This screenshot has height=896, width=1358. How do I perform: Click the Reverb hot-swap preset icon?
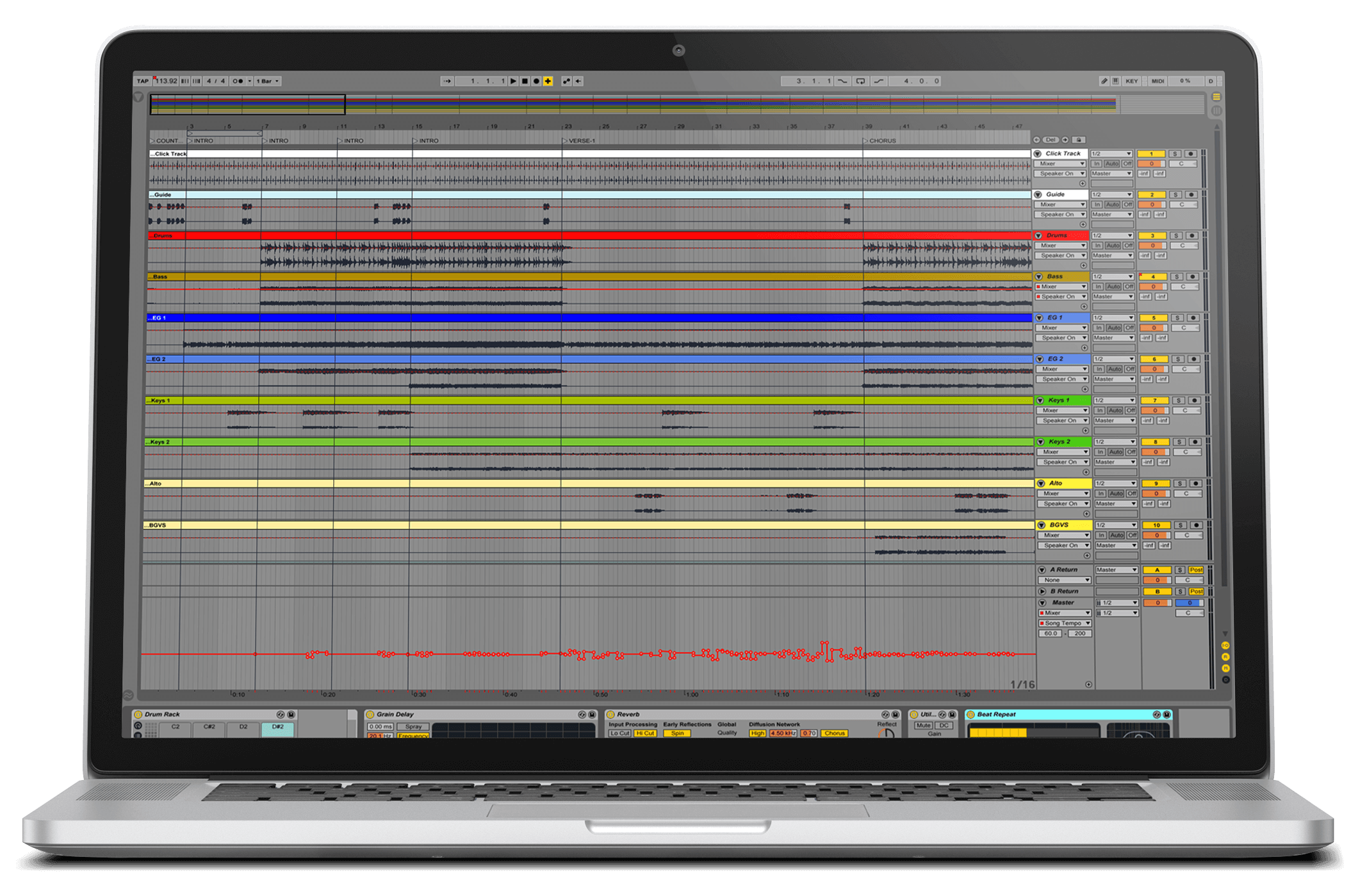[885, 714]
